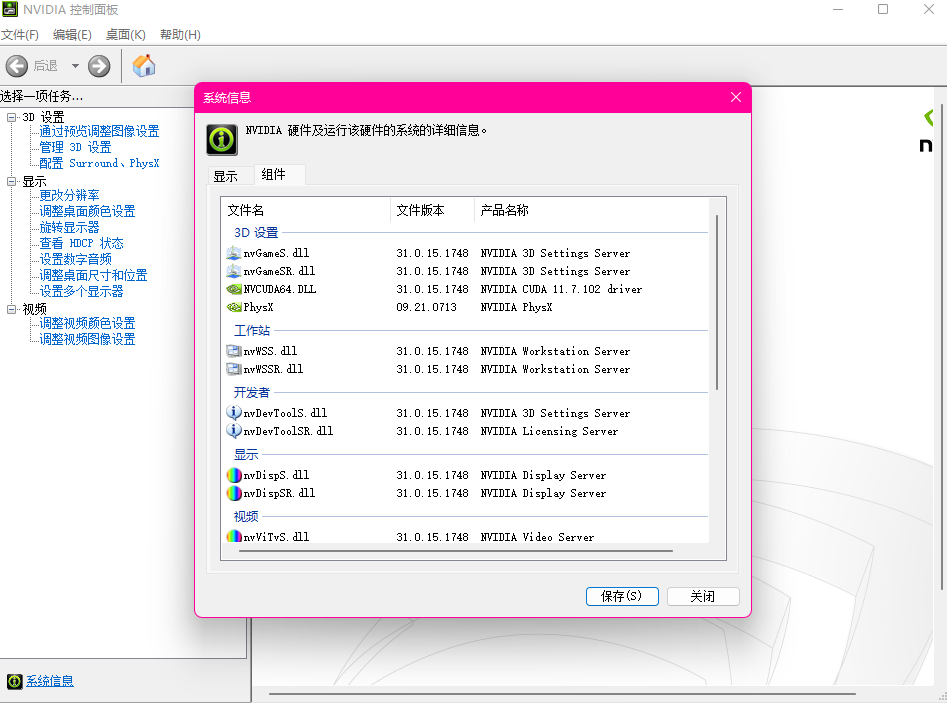Open 查看 HDCP 状态 task
The height and width of the screenshot is (703, 947).
coord(82,243)
